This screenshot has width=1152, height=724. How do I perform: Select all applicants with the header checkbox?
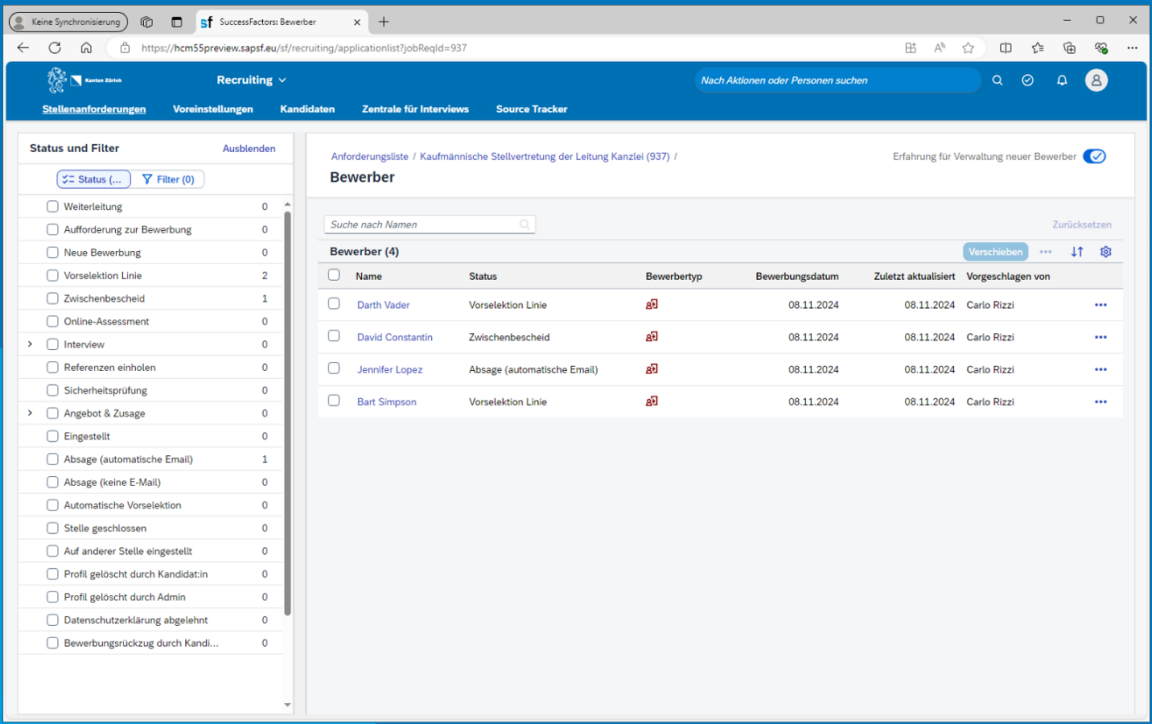coord(334,275)
